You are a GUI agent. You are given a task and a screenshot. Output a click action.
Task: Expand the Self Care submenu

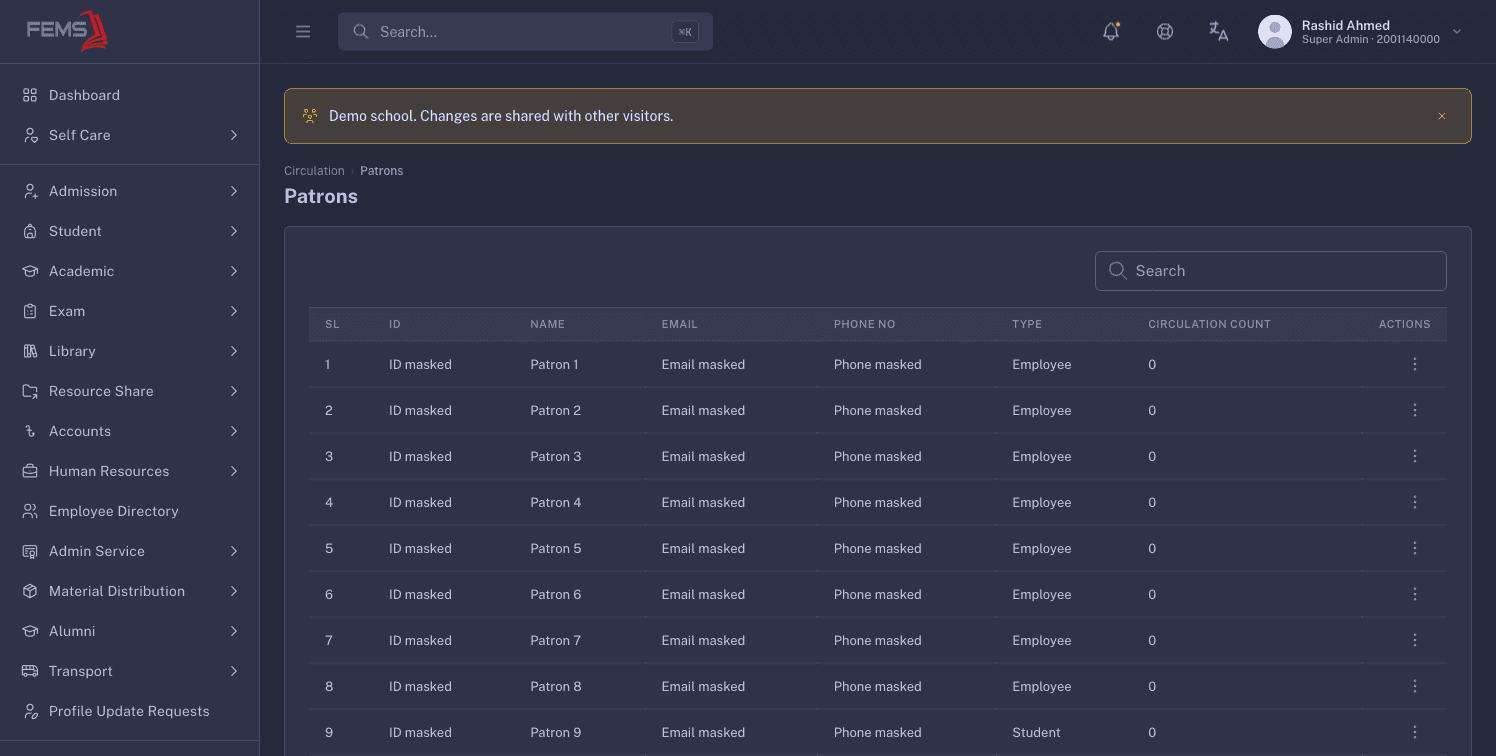[130, 135]
